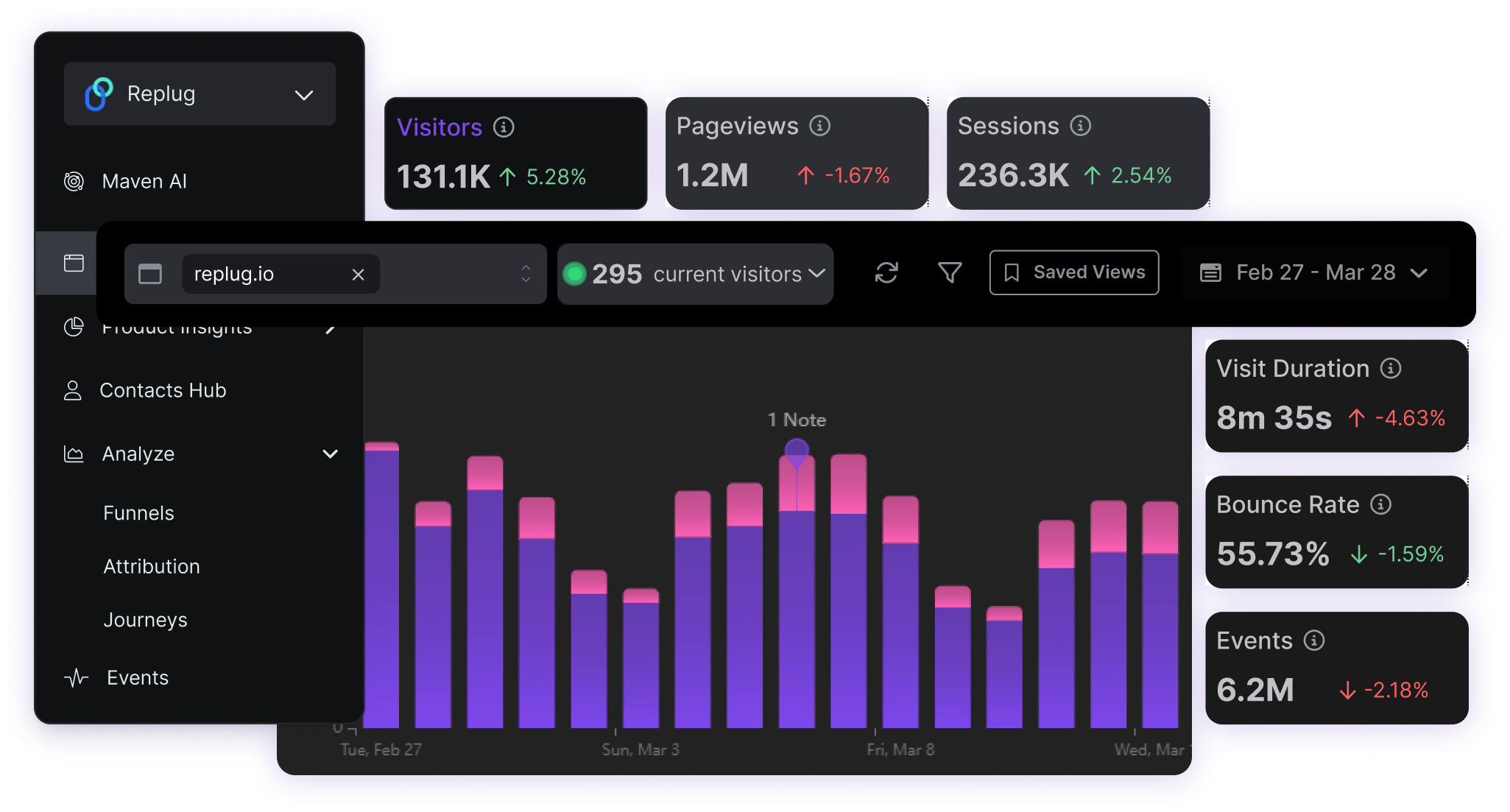Open Maven AI from sidebar

tap(144, 181)
